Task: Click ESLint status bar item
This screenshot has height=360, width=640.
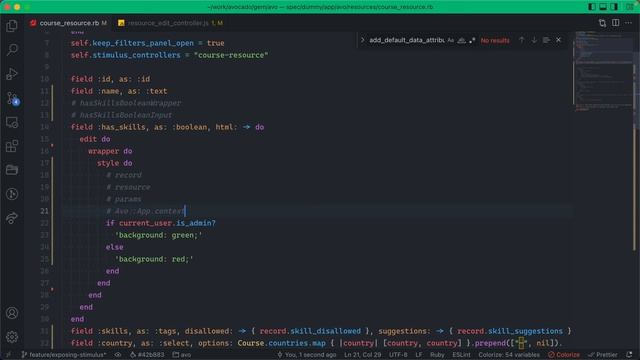Action: pos(461,355)
